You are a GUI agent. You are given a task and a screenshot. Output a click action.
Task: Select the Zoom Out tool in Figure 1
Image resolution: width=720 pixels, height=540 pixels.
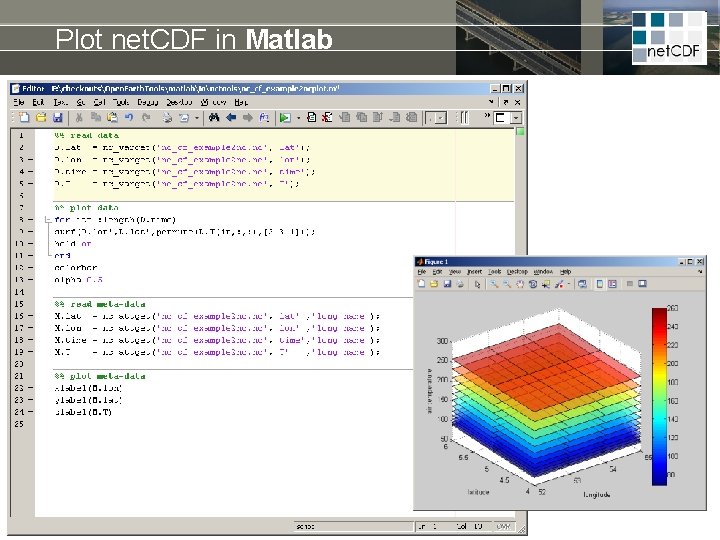507,284
